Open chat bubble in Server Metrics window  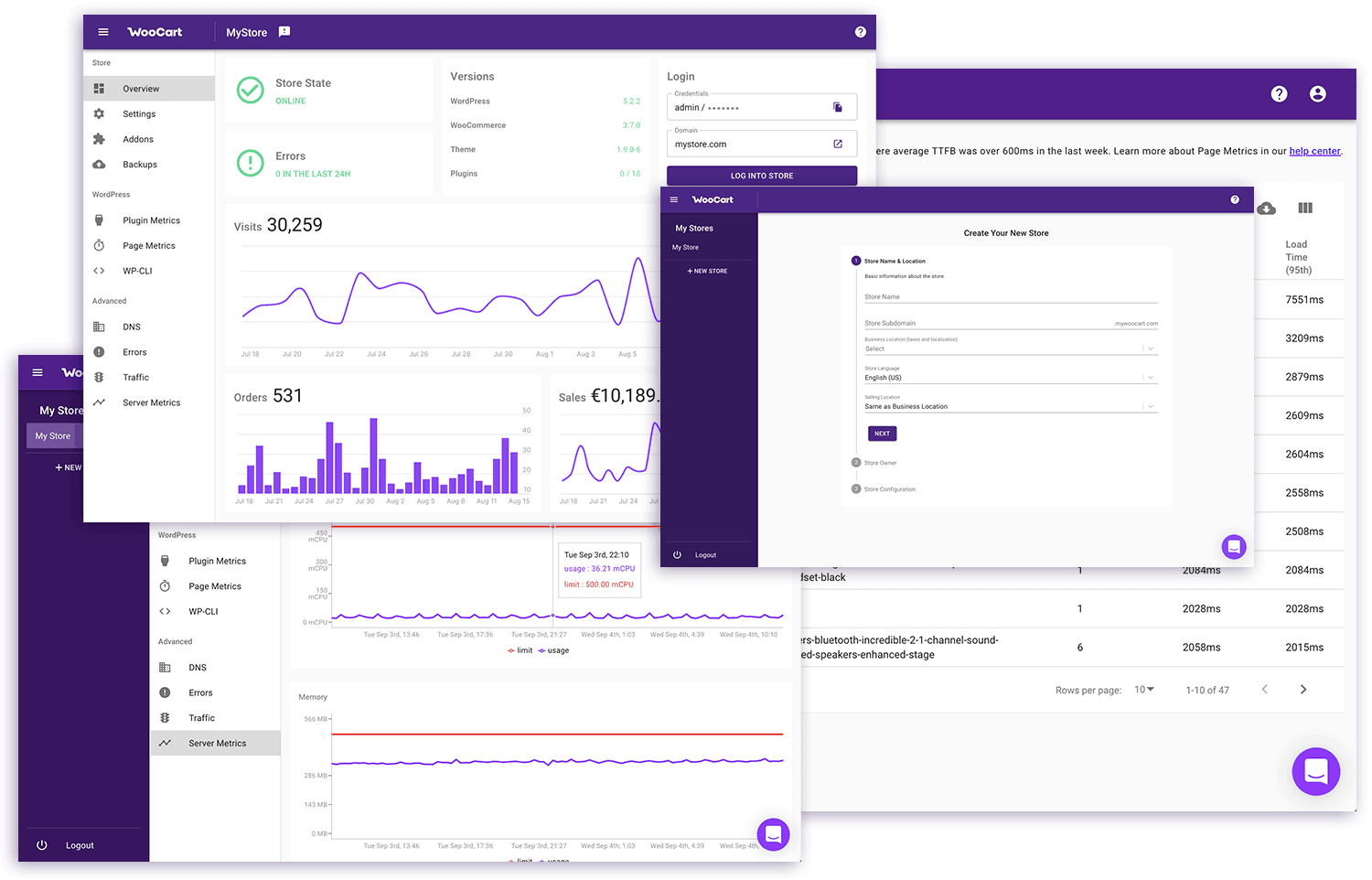click(773, 834)
